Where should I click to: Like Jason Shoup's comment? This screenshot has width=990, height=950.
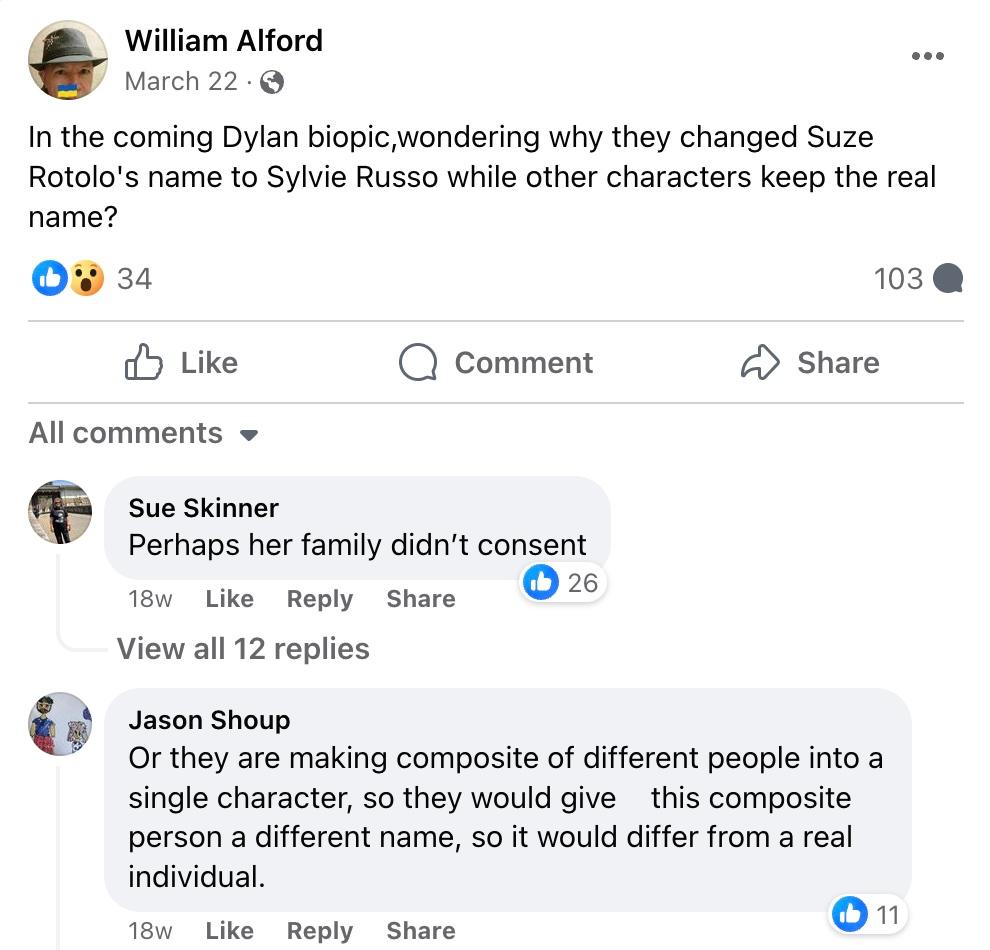(229, 931)
